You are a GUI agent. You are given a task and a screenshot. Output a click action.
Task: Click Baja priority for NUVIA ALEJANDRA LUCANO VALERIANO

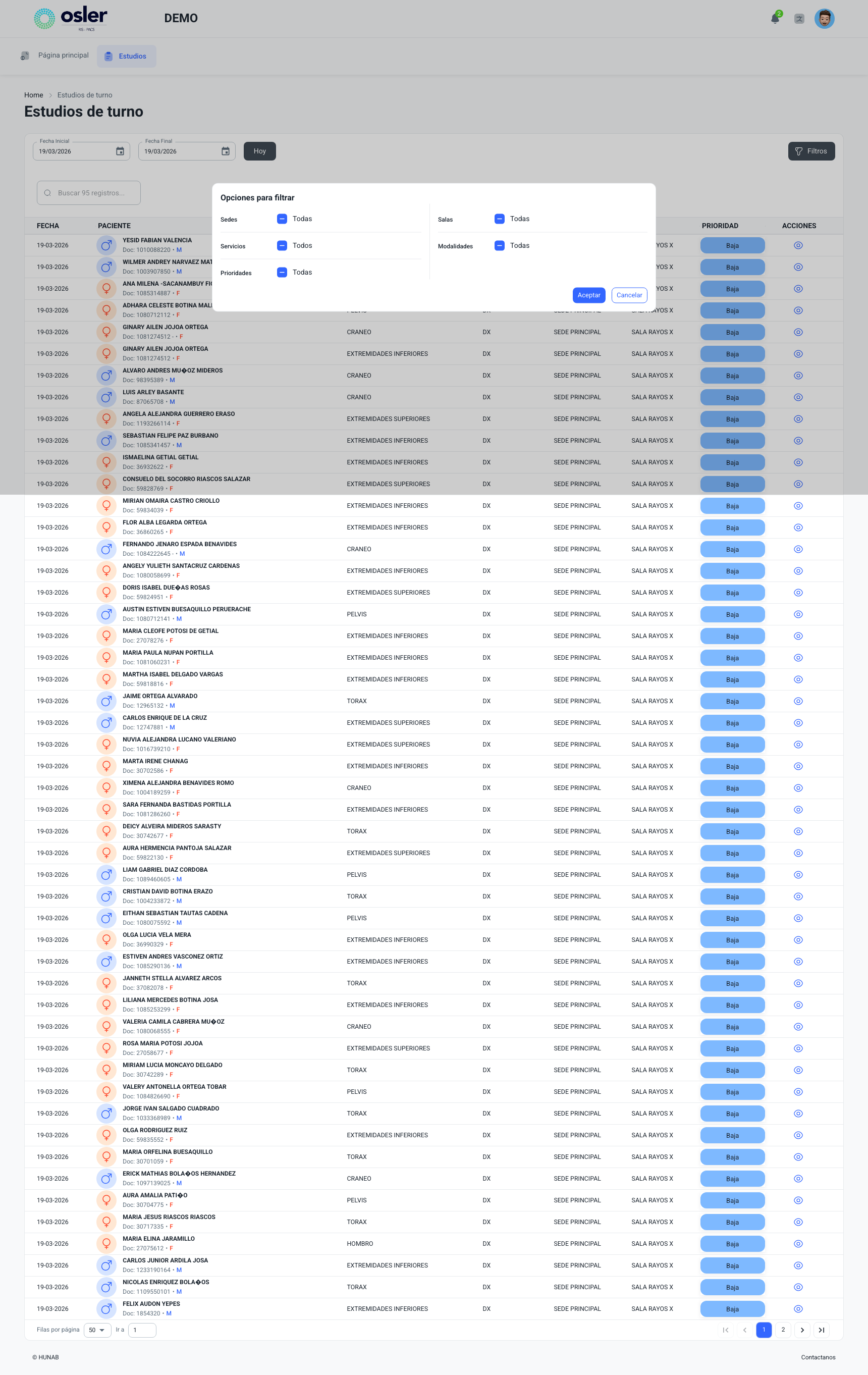(732, 745)
